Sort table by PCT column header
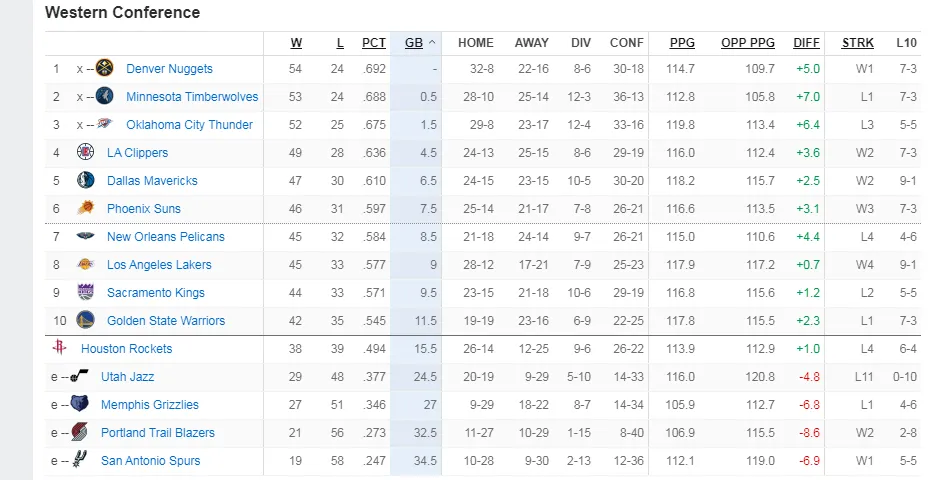The width and height of the screenshot is (930, 480). (374, 43)
